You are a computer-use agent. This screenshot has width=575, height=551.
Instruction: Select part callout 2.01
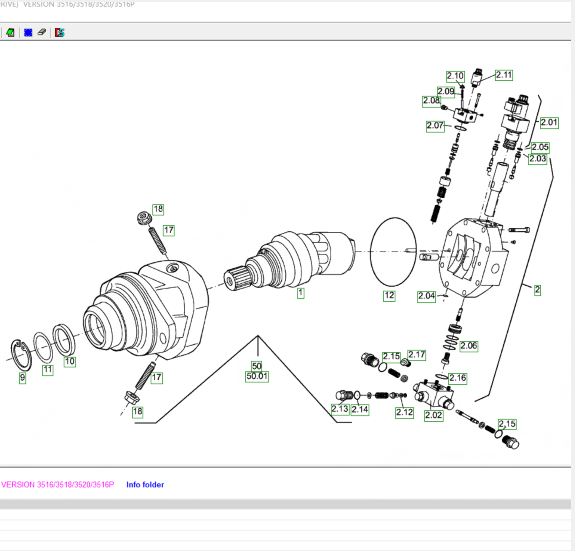tap(549, 123)
